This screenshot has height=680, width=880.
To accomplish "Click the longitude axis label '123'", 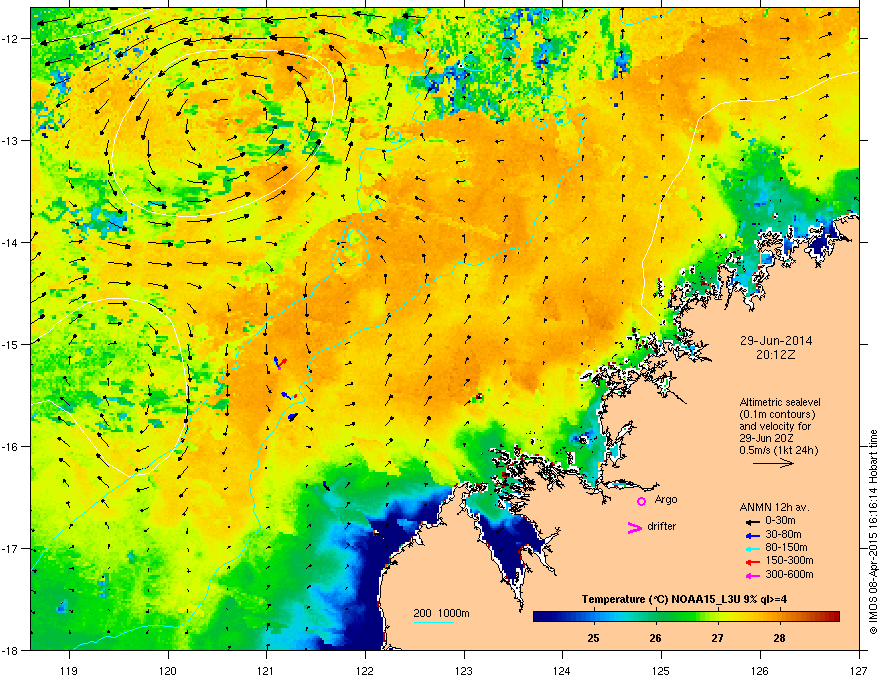I will tap(464, 670).
